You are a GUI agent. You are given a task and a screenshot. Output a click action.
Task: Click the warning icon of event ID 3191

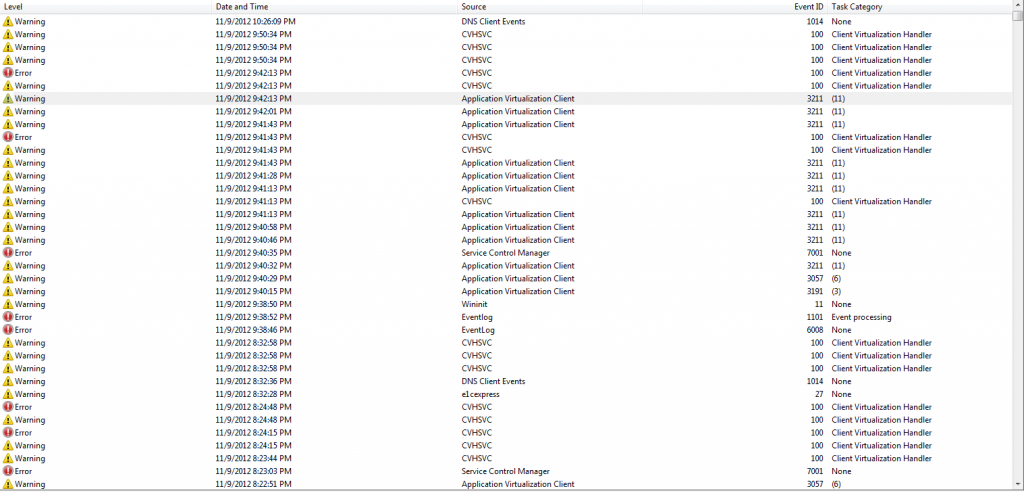click(x=8, y=291)
